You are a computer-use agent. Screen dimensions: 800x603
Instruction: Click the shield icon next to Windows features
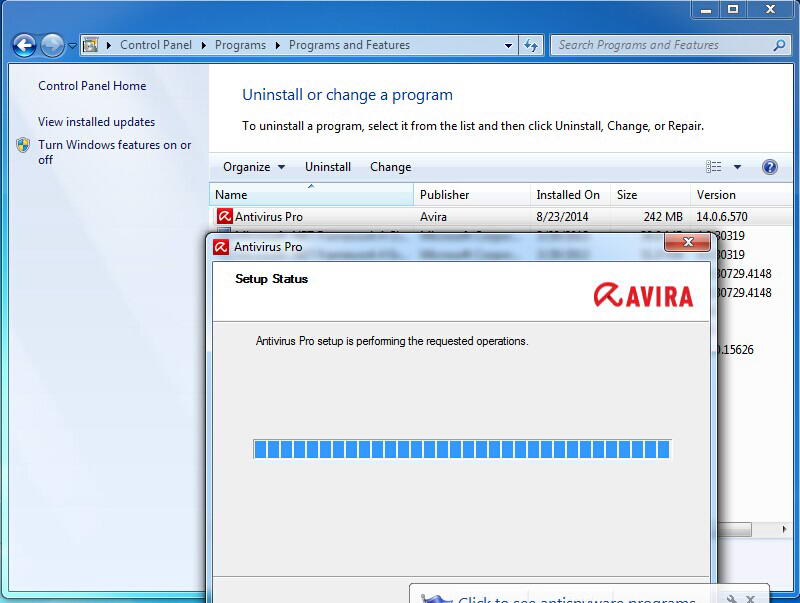[23, 145]
